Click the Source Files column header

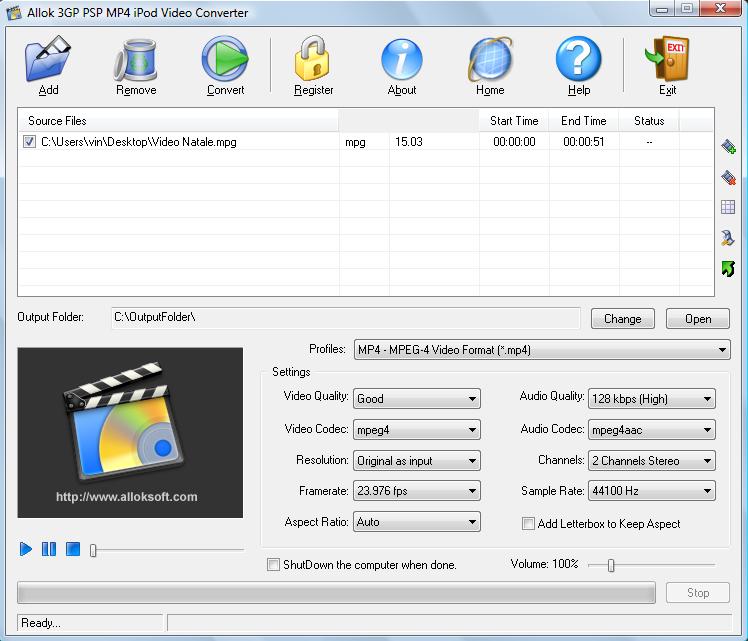[178, 121]
